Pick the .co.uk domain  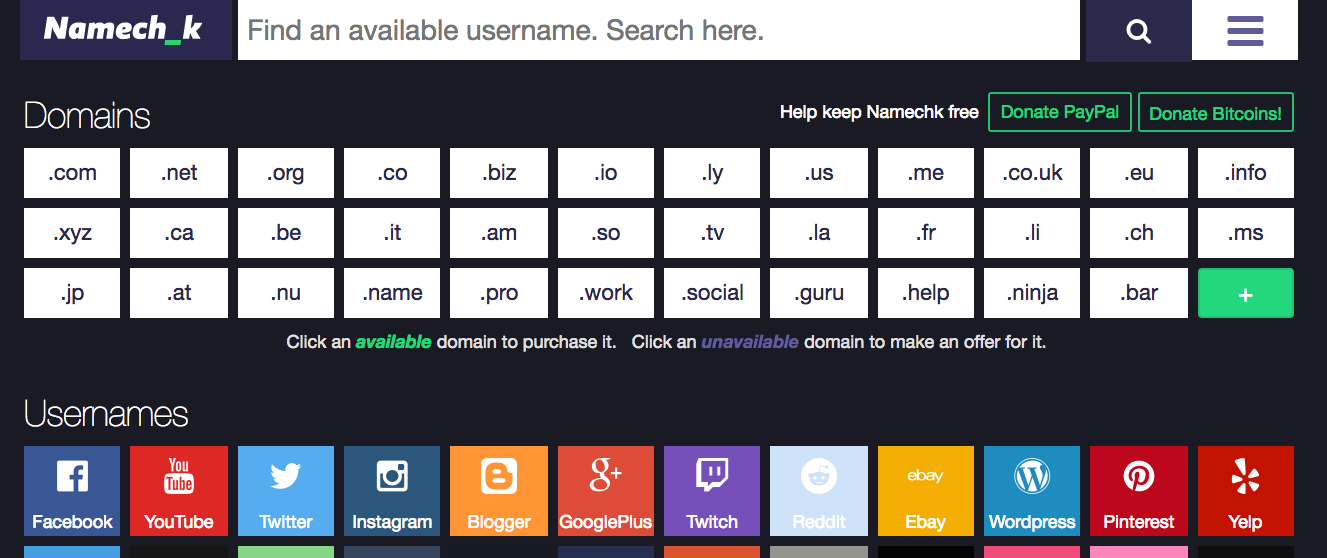pyautogui.click(x=1032, y=173)
